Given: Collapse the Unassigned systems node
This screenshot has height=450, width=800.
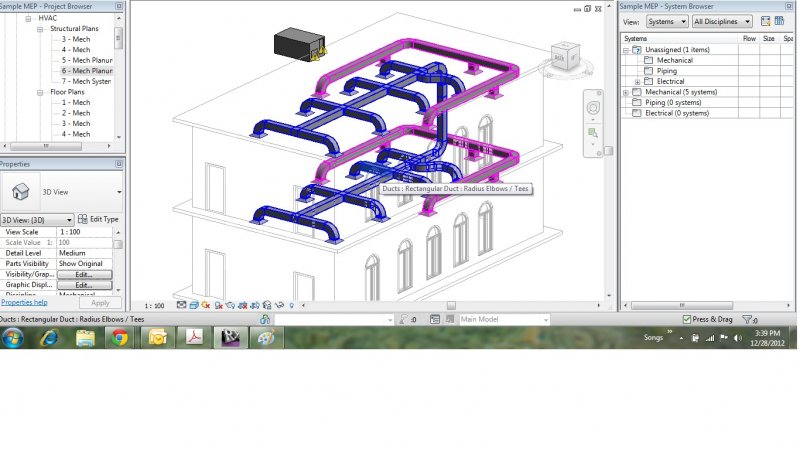Looking at the screenshot, I should 626,50.
